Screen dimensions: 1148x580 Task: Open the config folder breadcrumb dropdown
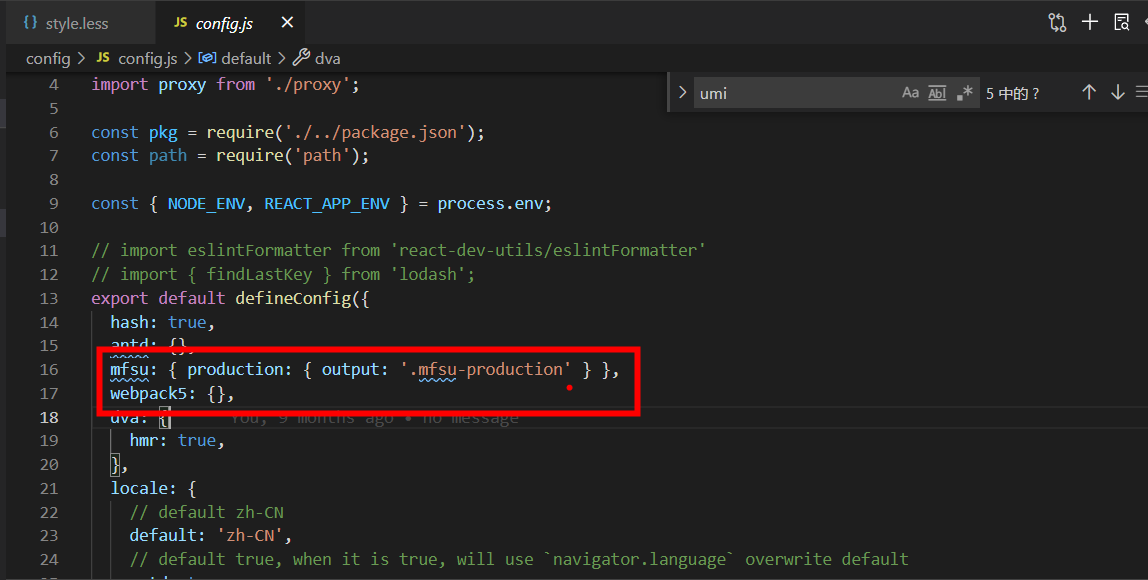[48, 58]
